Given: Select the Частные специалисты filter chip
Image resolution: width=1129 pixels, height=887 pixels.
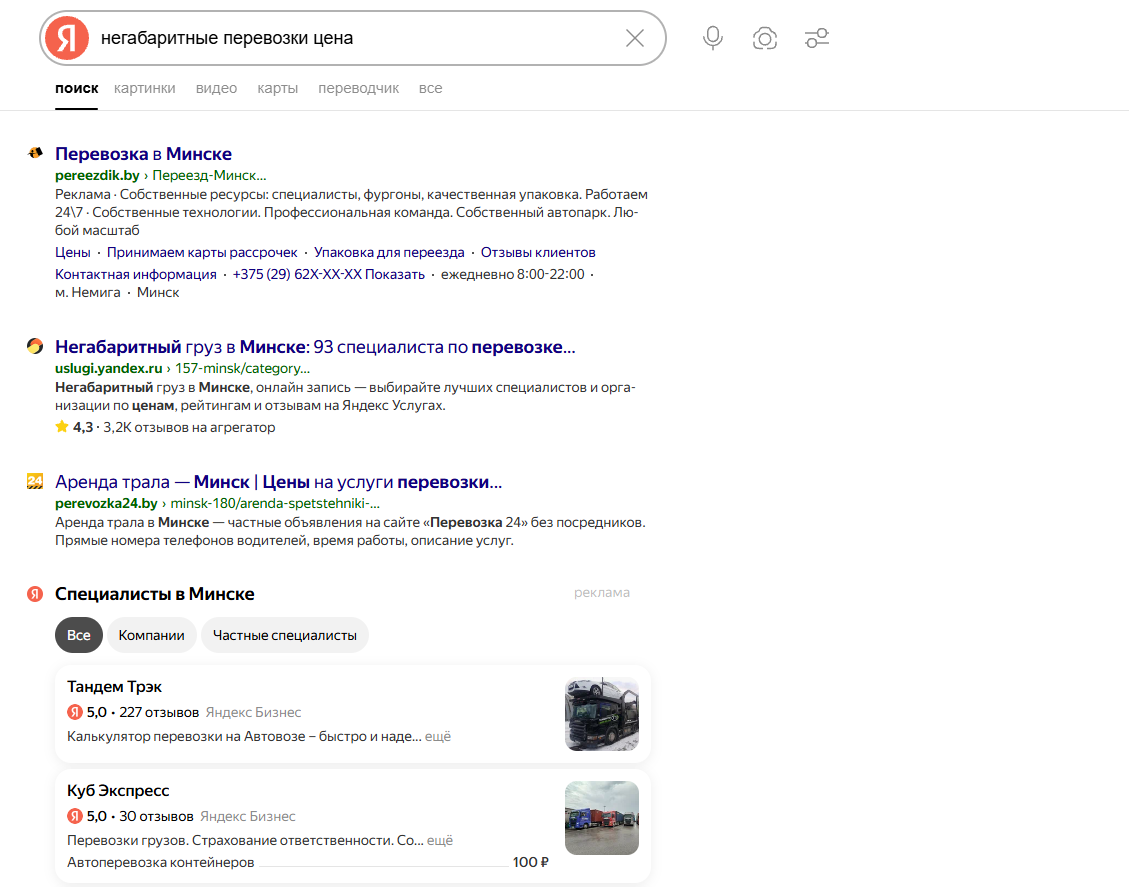Looking at the screenshot, I should pos(284,635).
